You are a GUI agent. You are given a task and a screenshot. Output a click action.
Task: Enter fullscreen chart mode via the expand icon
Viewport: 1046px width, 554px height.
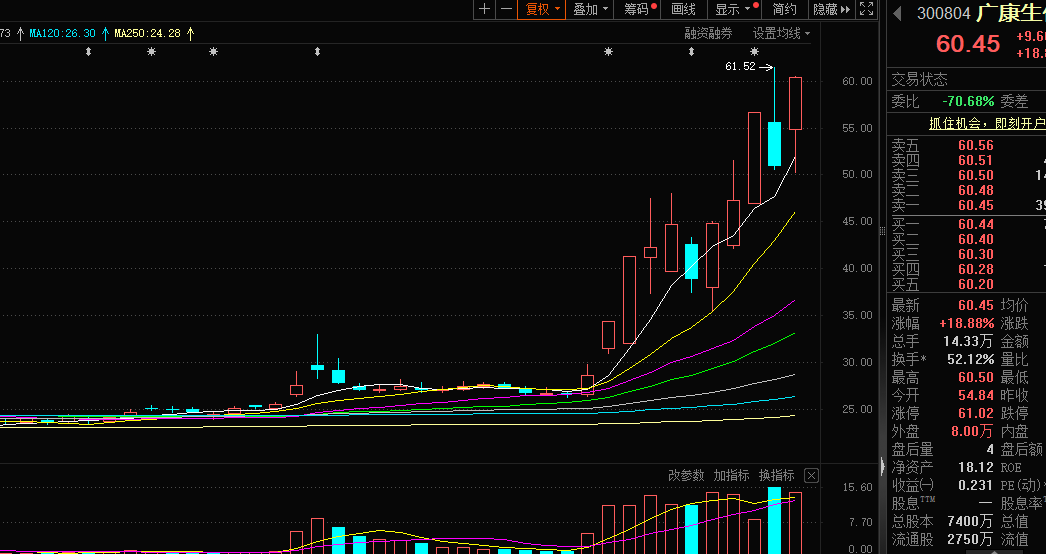click(867, 9)
